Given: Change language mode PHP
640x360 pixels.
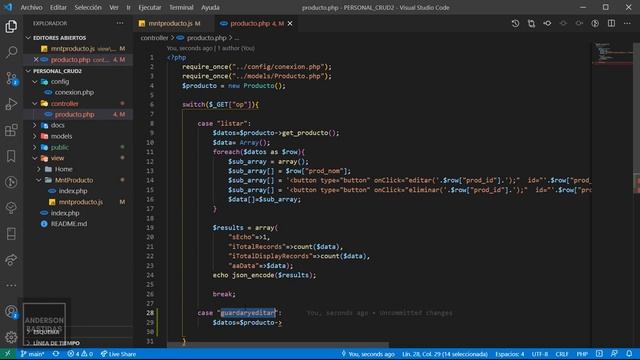Looking at the screenshot, I should click(582, 354).
